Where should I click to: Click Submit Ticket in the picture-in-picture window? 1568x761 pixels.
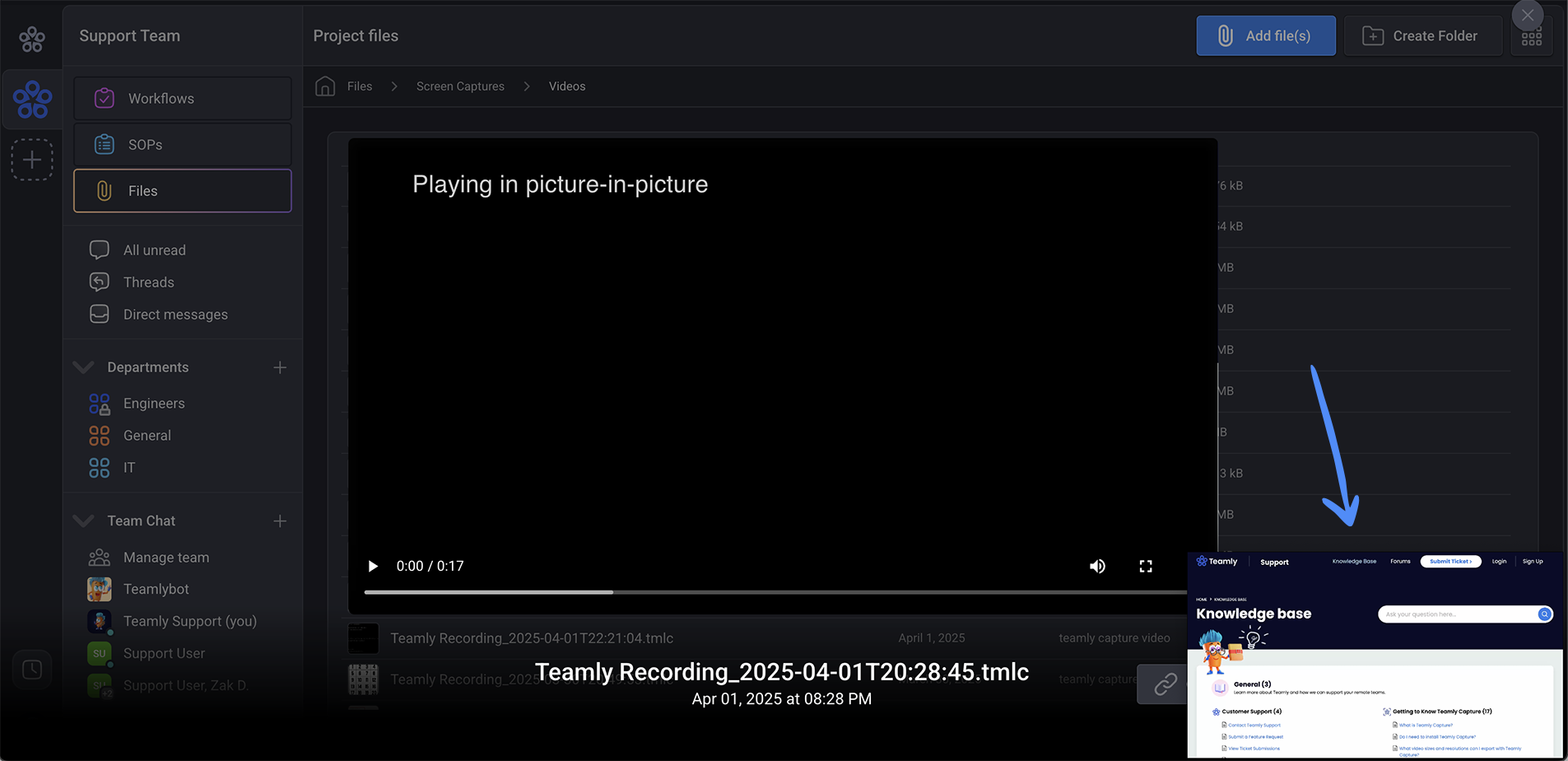click(1450, 562)
